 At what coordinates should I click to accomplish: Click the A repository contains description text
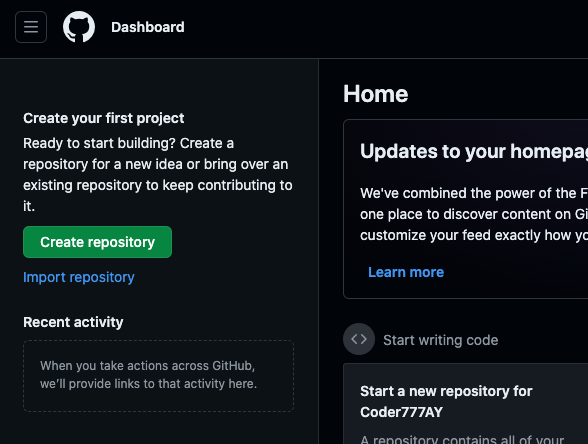tap(462, 439)
